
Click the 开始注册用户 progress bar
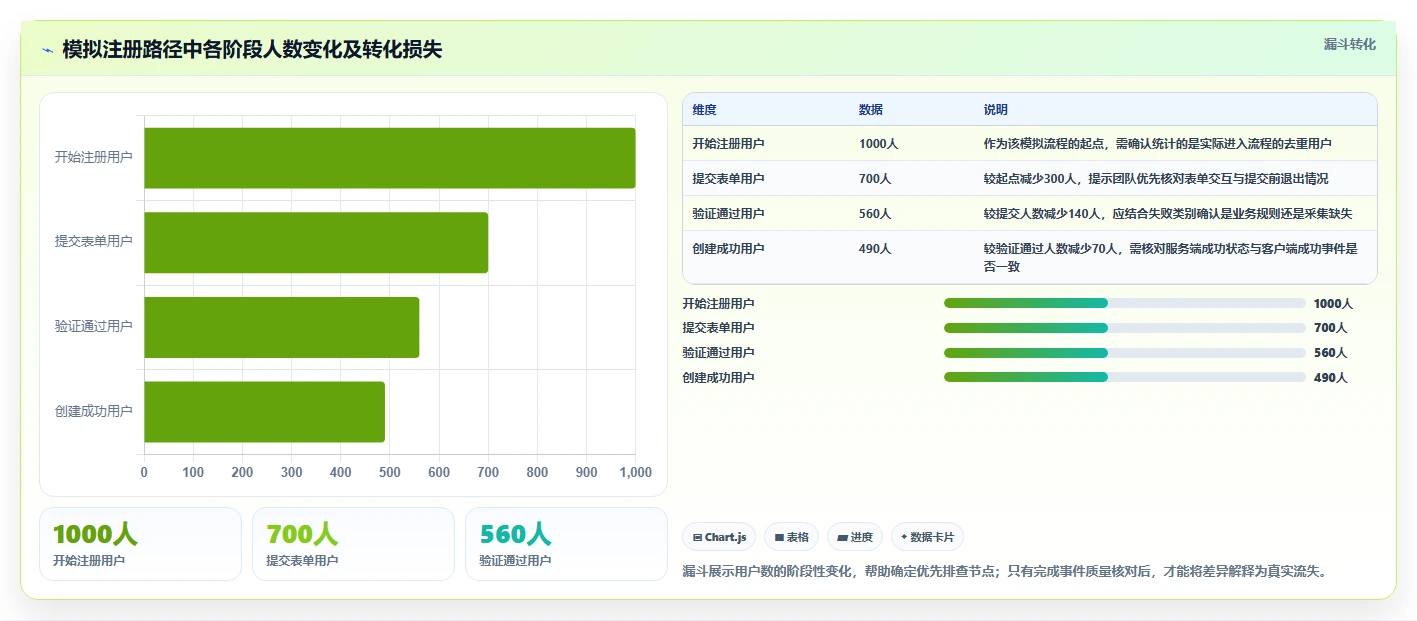(1125, 303)
